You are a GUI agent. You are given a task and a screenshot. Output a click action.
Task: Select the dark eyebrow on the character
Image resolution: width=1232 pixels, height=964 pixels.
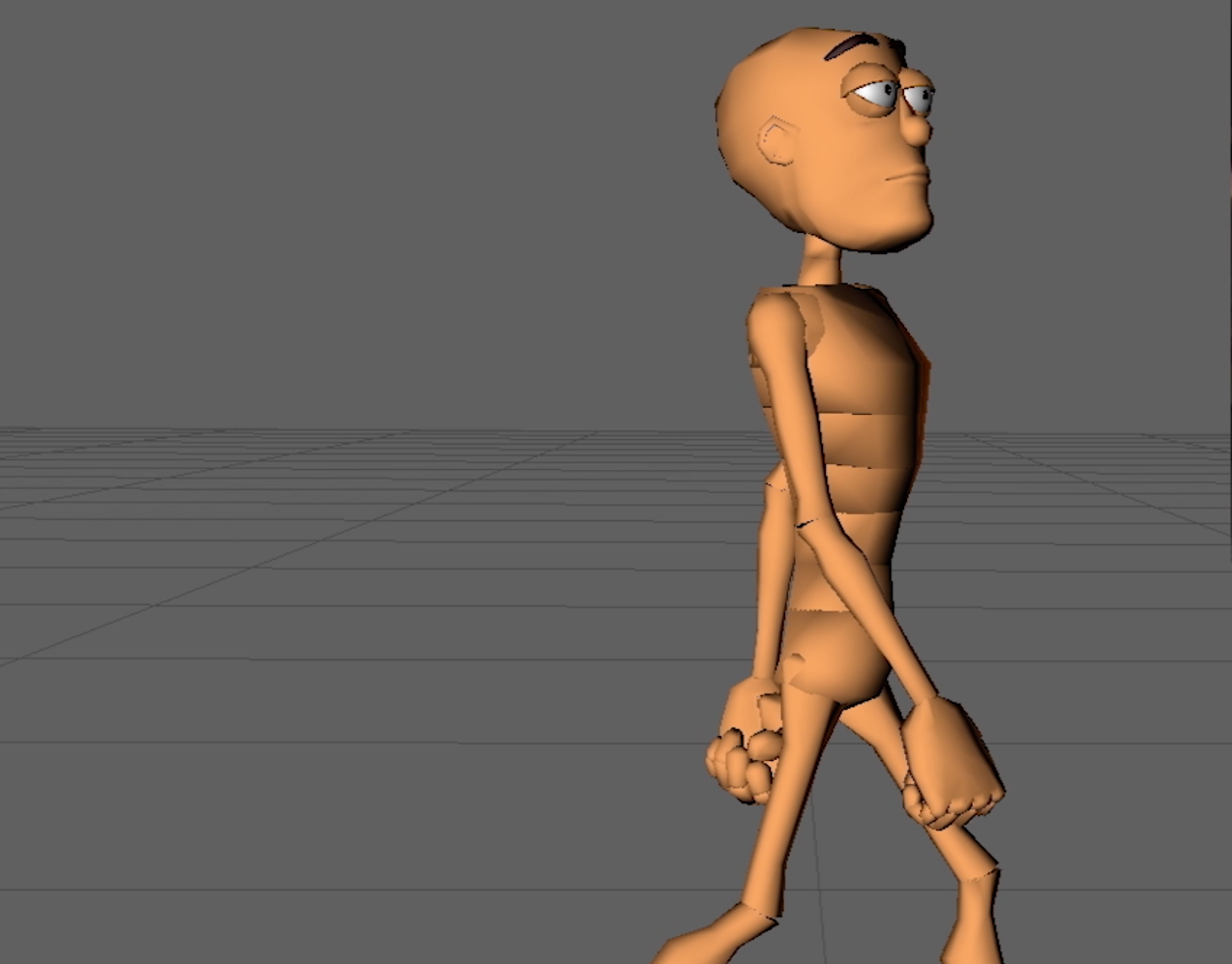pyautogui.click(x=852, y=44)
